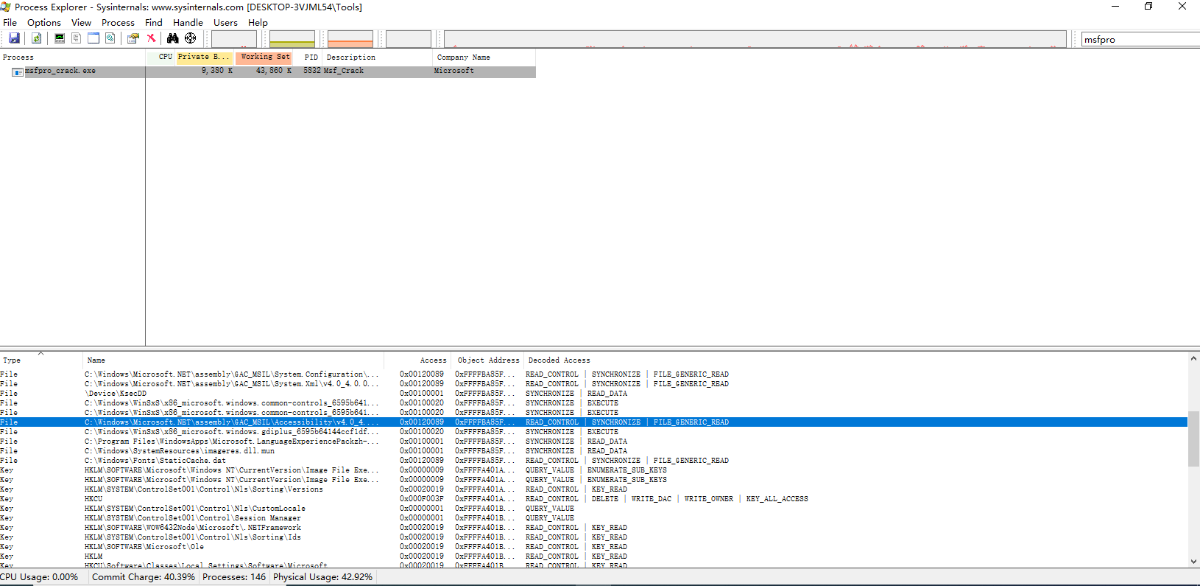
Task: Sort handles by the Type column header
Action: 41,360
